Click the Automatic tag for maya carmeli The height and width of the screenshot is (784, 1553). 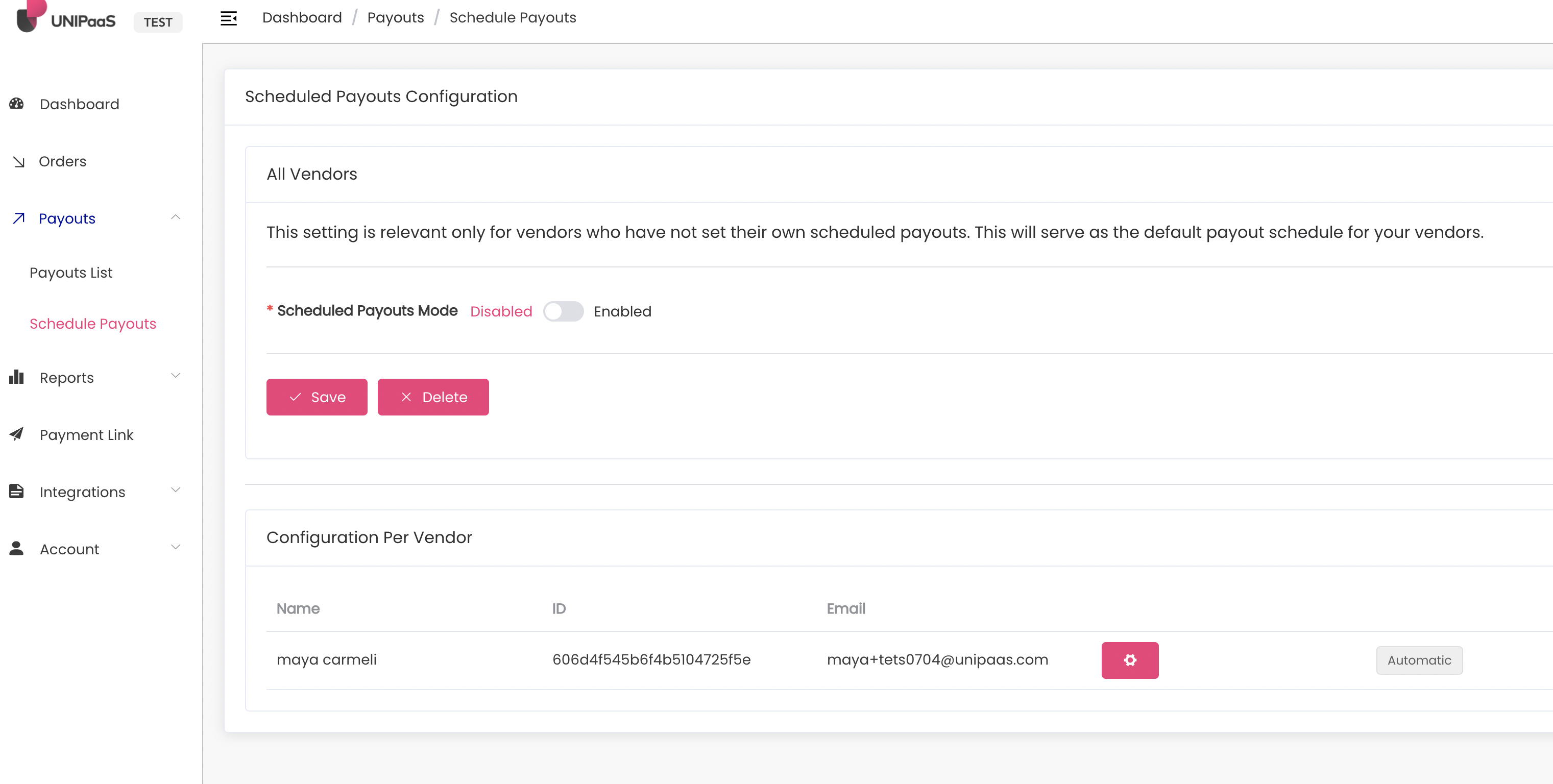click(x=1419, y=660)
